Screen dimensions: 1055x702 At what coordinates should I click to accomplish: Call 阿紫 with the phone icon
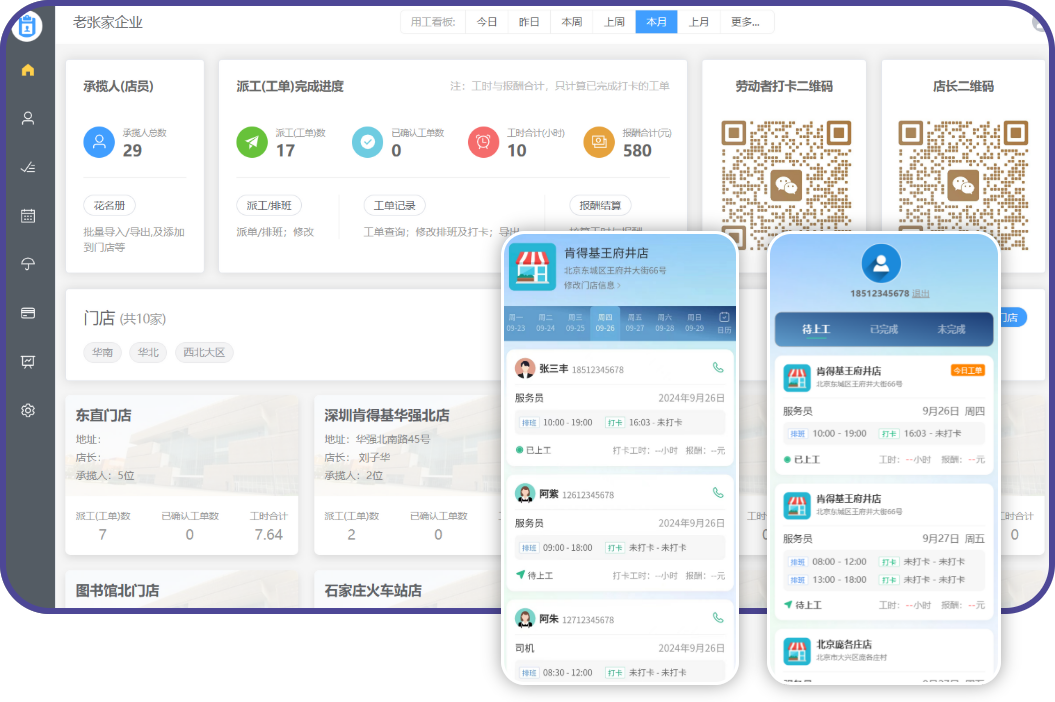[x=718, y=493]
